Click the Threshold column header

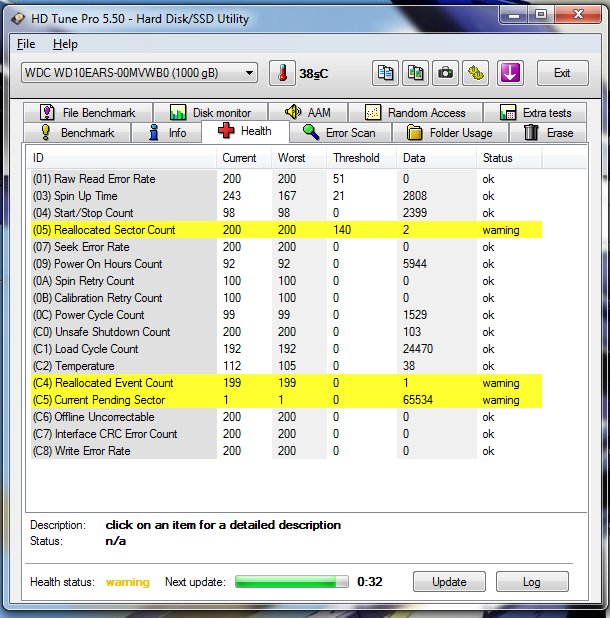click(x=361, y=158)
